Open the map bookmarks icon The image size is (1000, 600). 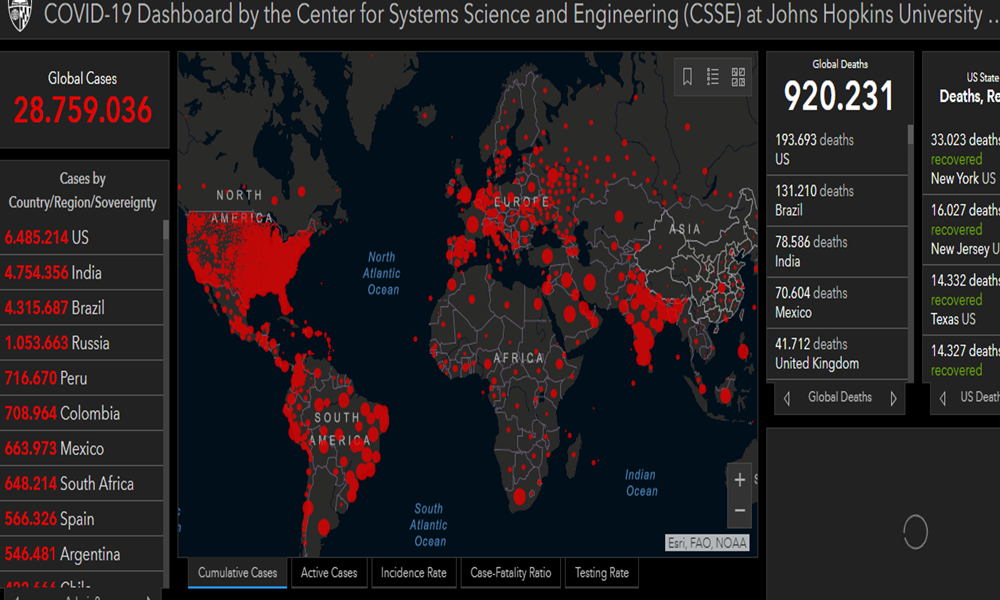tap(687, 77)
